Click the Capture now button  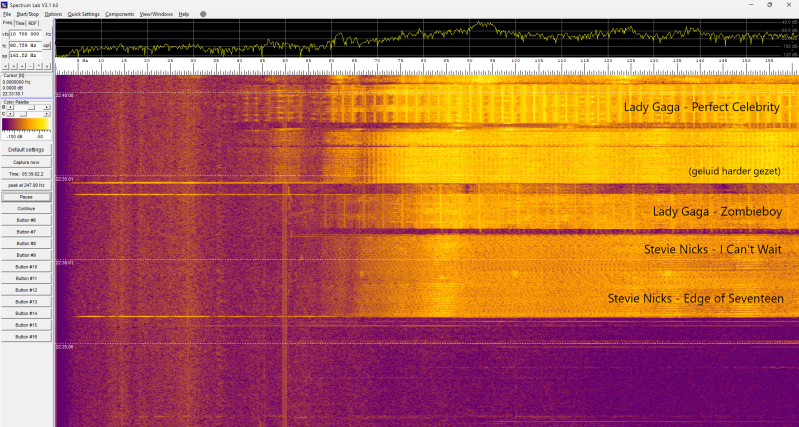tap(26, 162)
